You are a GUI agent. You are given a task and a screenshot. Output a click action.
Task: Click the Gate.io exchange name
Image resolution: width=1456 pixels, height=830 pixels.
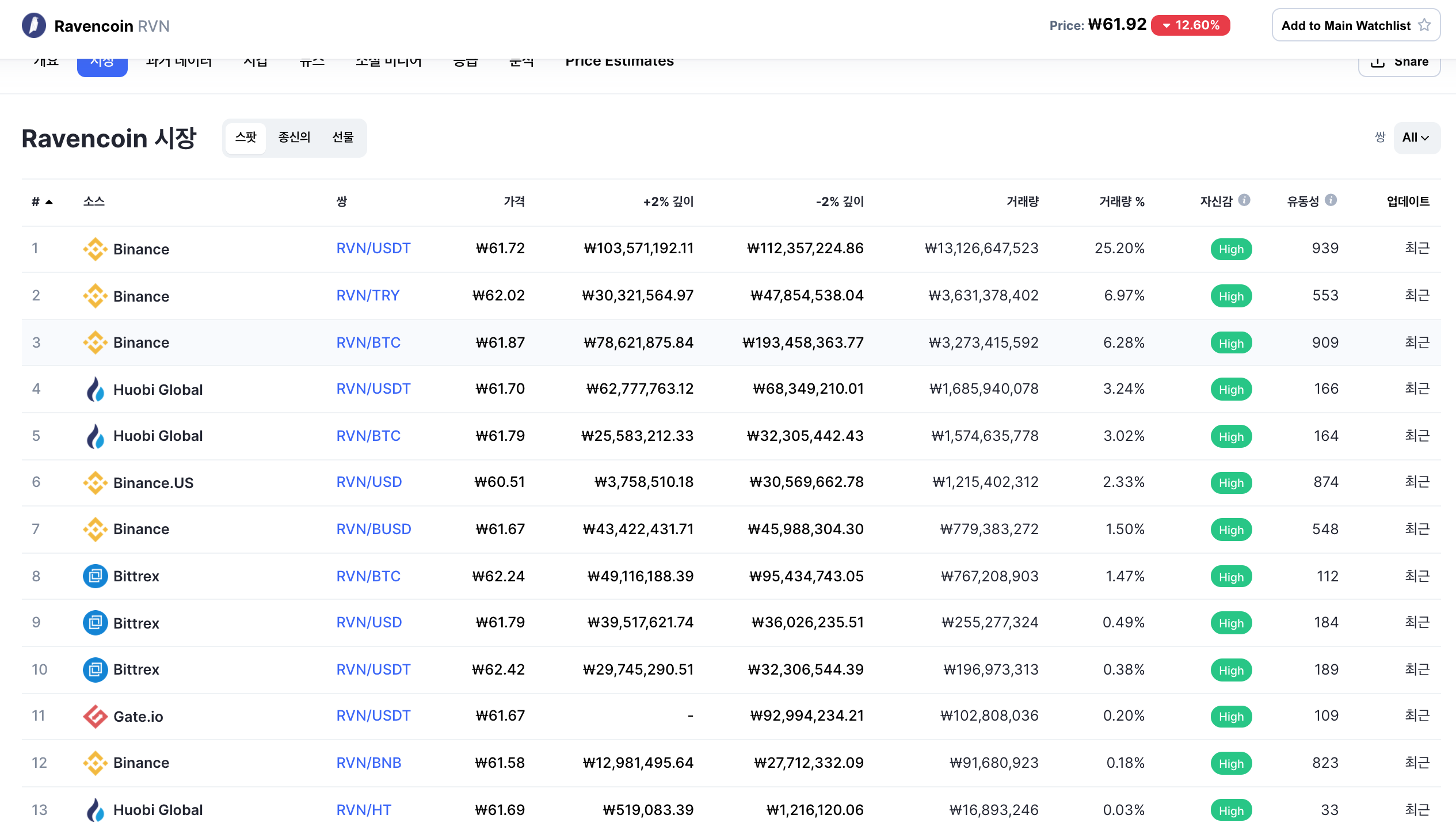pos(138,717)
